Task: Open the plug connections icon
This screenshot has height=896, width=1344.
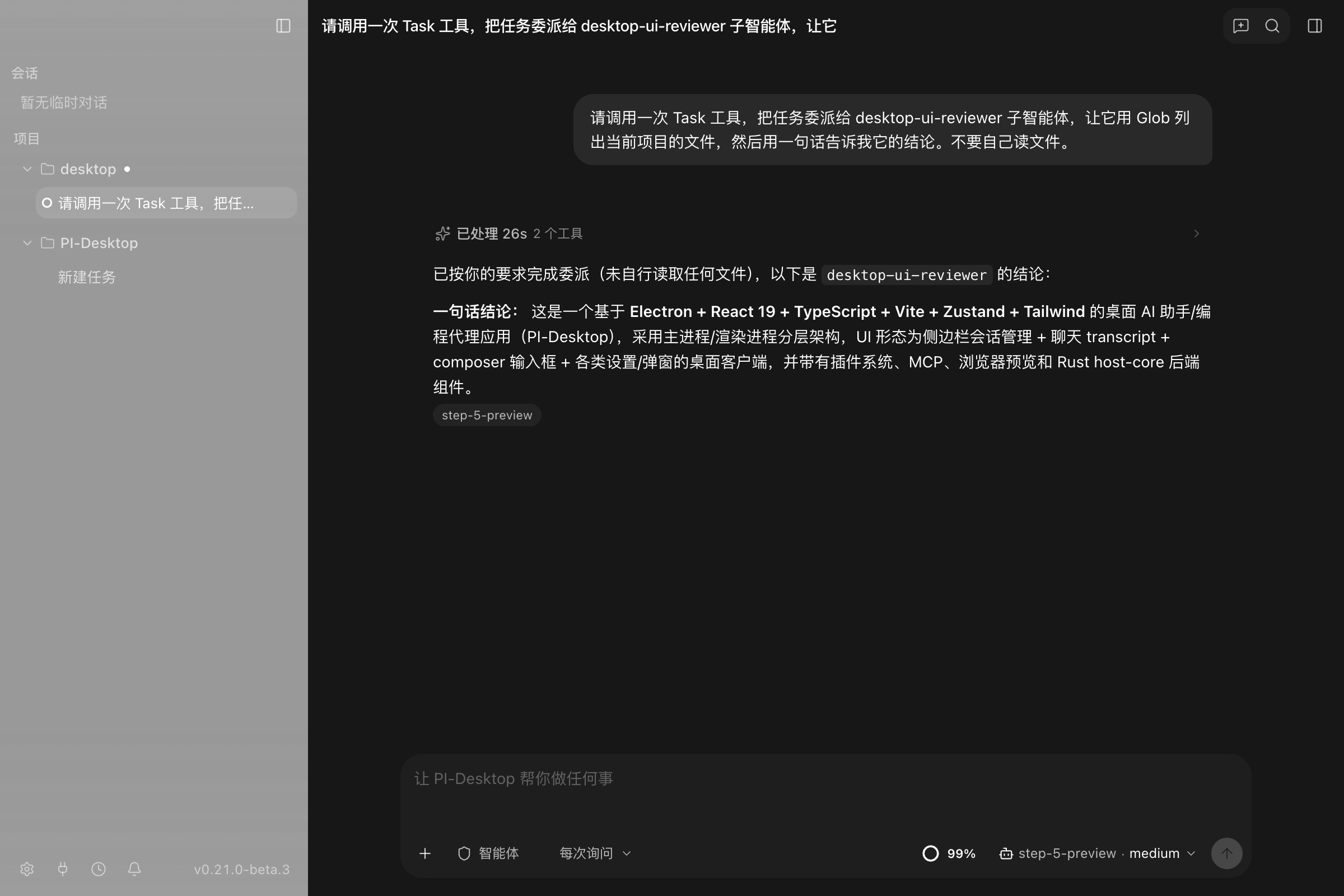Action: (x=63, y=869)
